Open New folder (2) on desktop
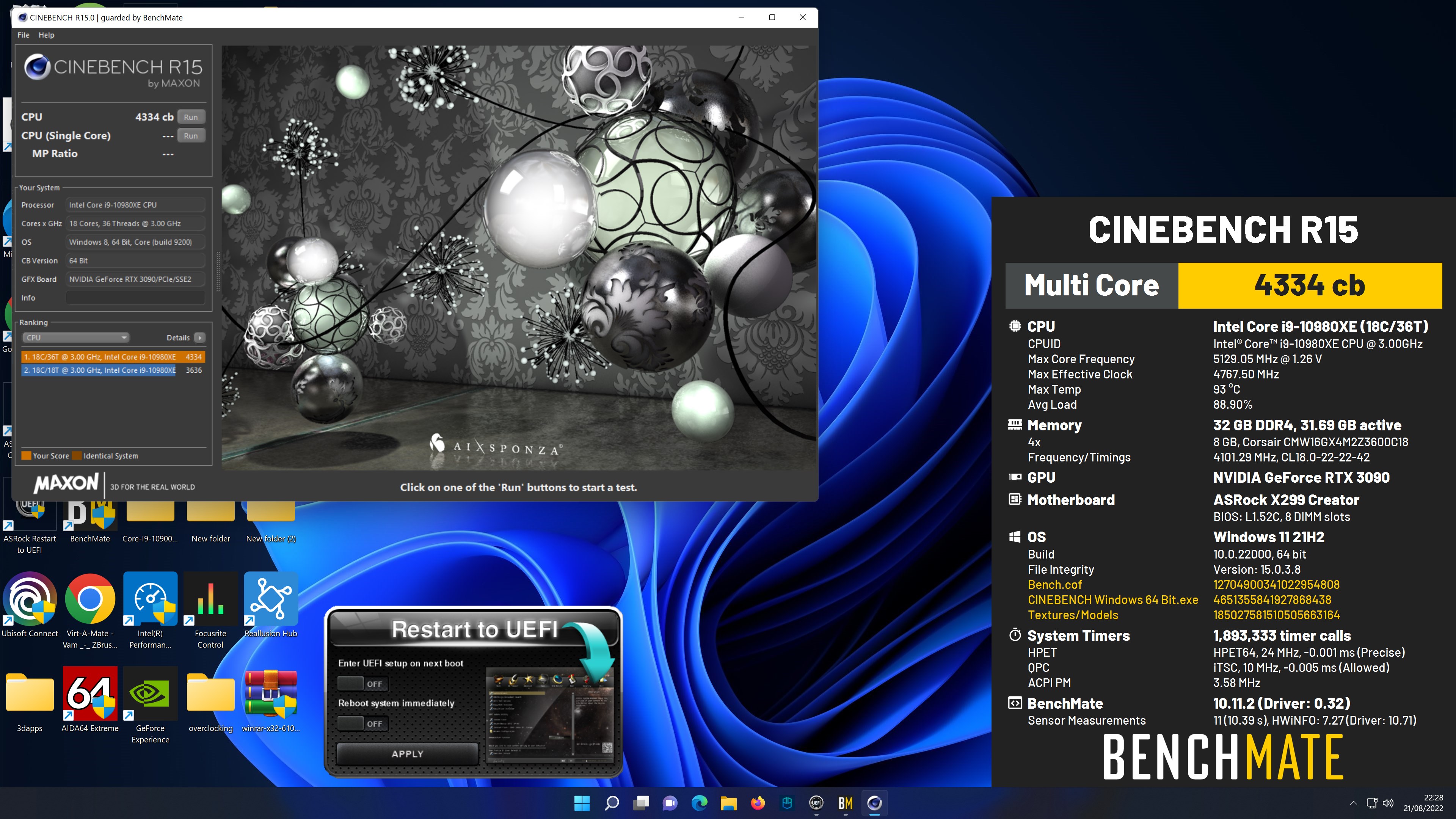Viewport: 1456px width, 819px height. tap(271, 523)
